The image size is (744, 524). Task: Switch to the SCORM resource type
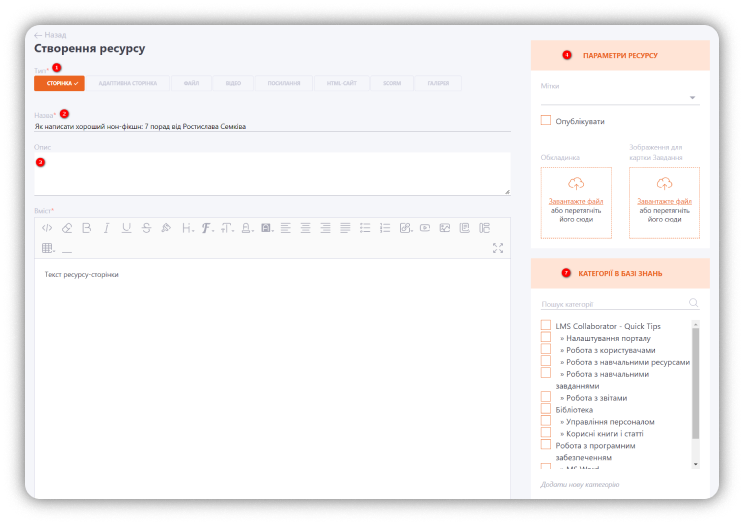coord(391,83)
